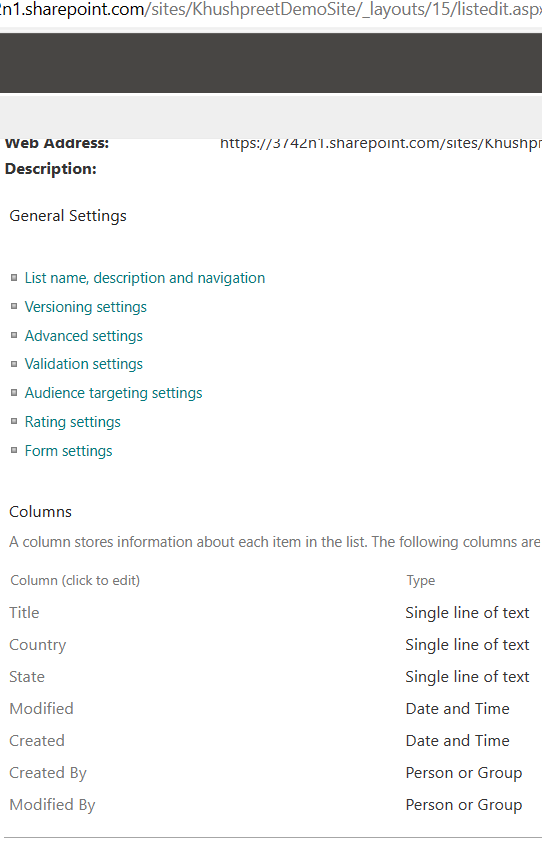Open the Modified By column
This screenshot has height=842, width=542.
coord(52,805)
